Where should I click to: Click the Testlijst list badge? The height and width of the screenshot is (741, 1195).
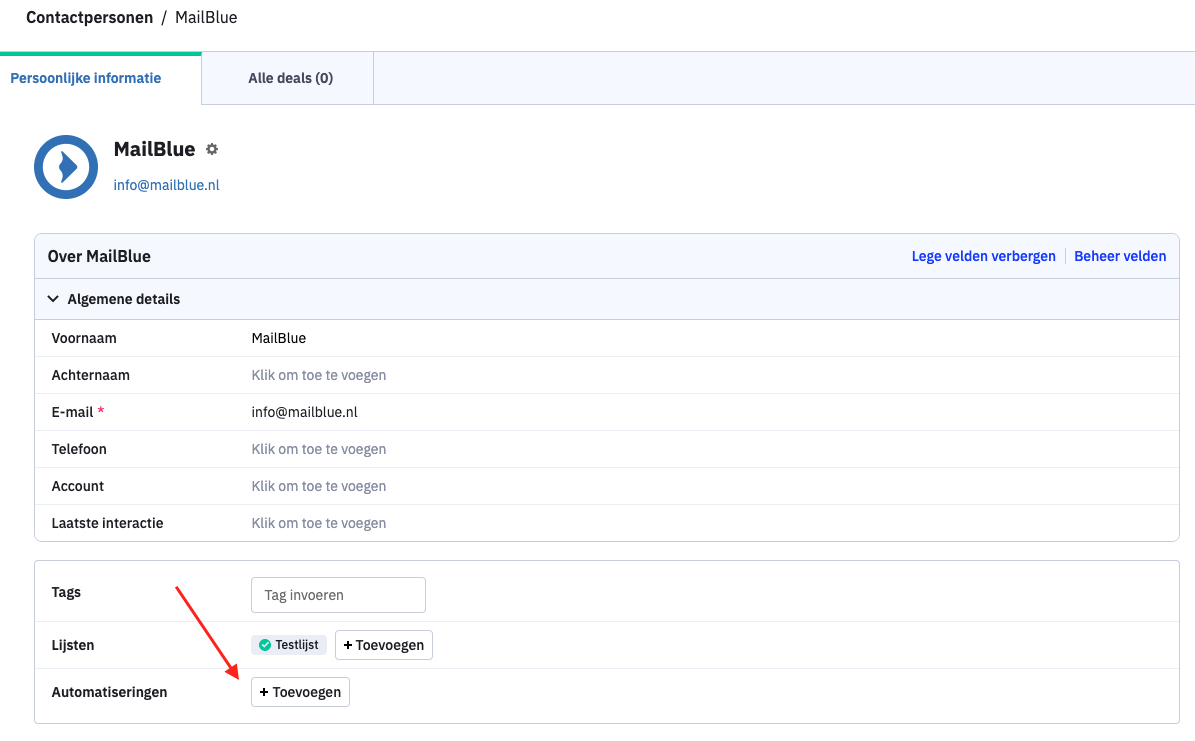[289, 645]
